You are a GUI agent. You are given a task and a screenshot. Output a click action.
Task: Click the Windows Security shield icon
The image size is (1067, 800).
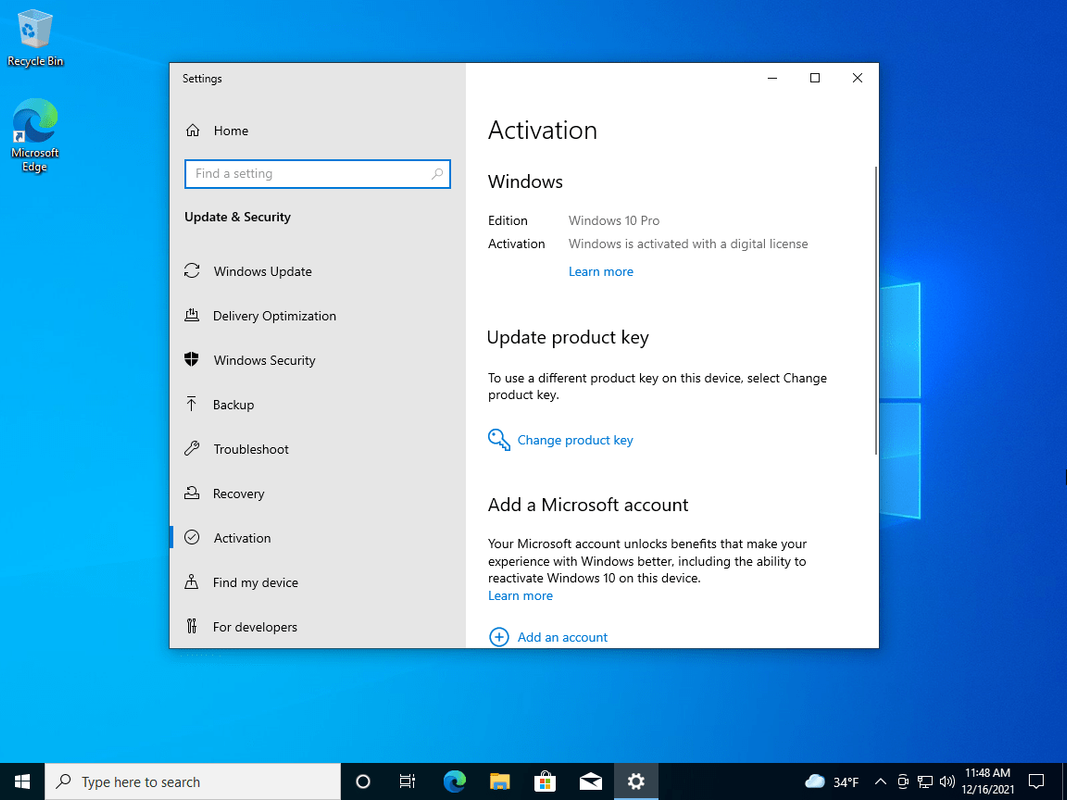[x=192, y=360]
